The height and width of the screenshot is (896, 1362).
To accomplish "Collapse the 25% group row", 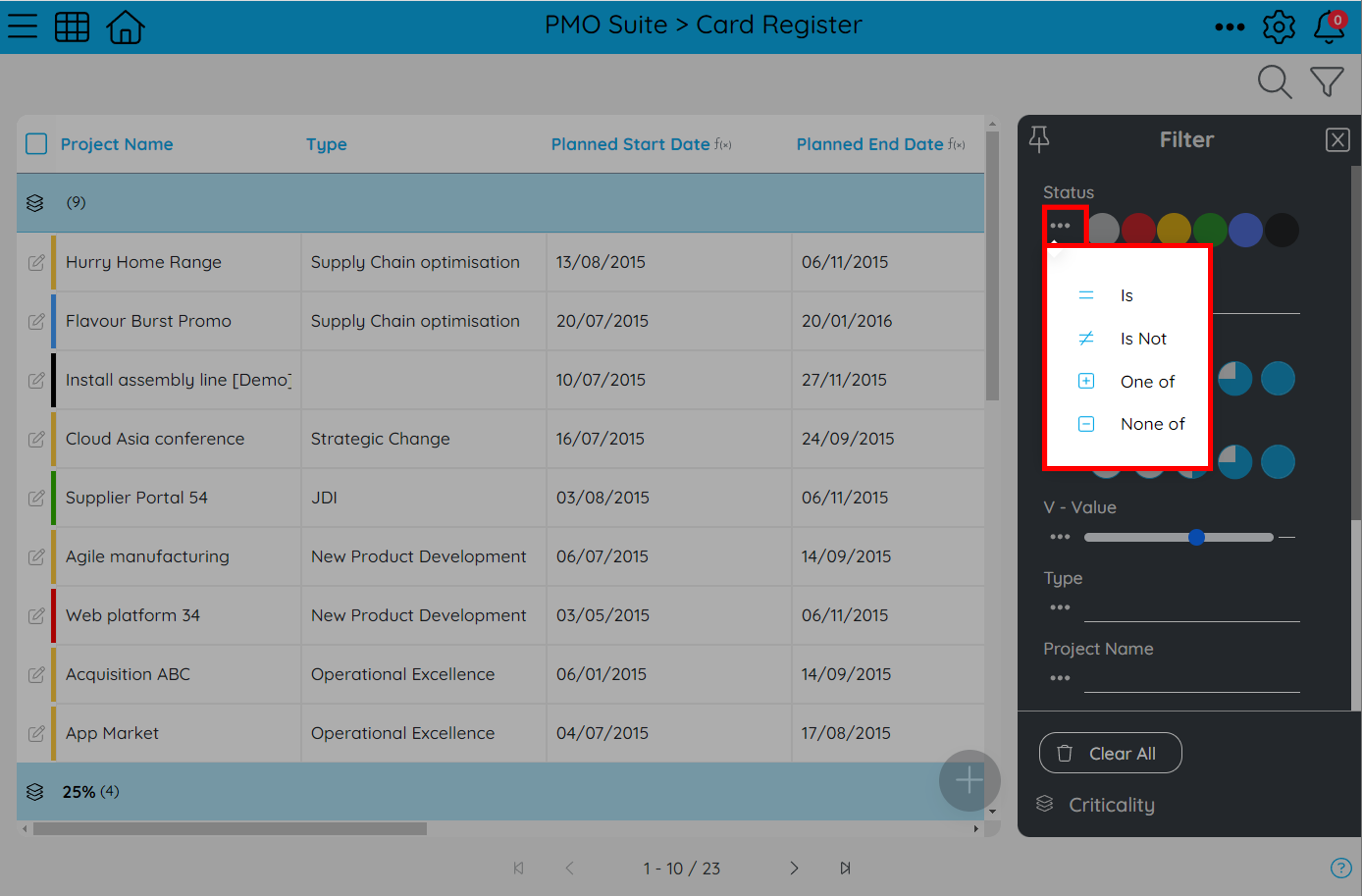I will (35, 792).
